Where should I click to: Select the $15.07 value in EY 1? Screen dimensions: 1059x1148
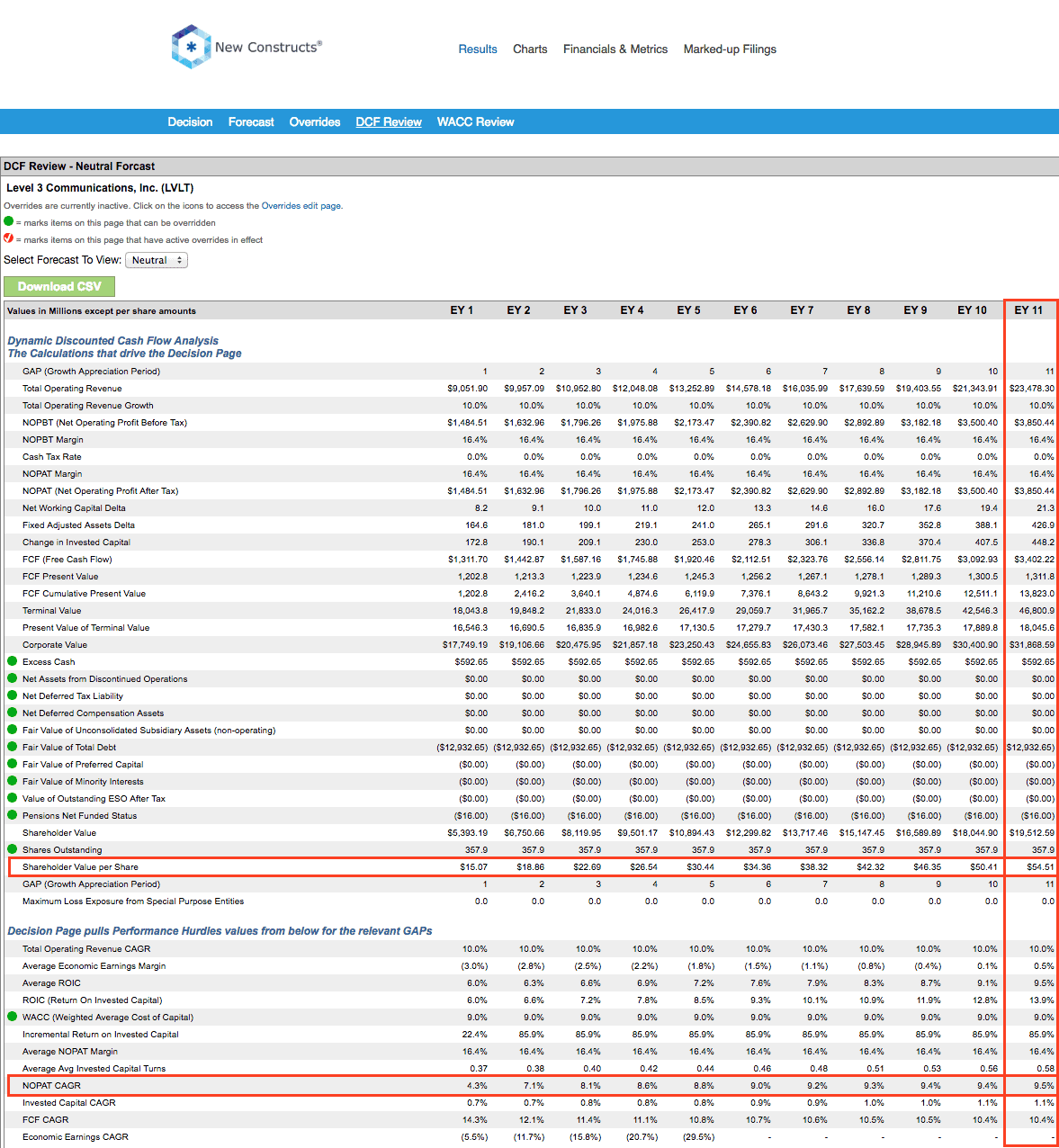[473, 867]
